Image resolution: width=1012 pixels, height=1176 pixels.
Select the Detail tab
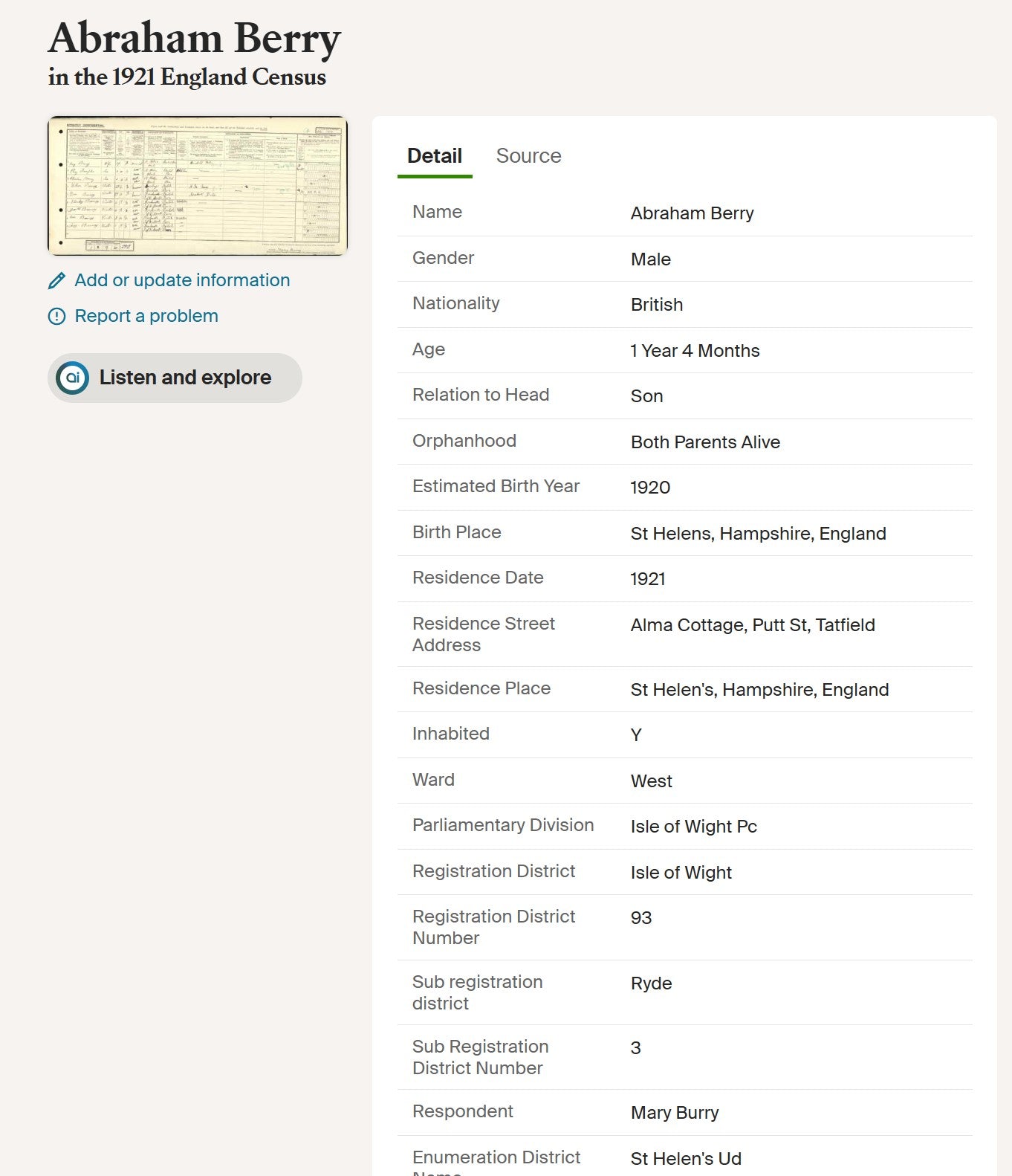click(x=435, y=156)
